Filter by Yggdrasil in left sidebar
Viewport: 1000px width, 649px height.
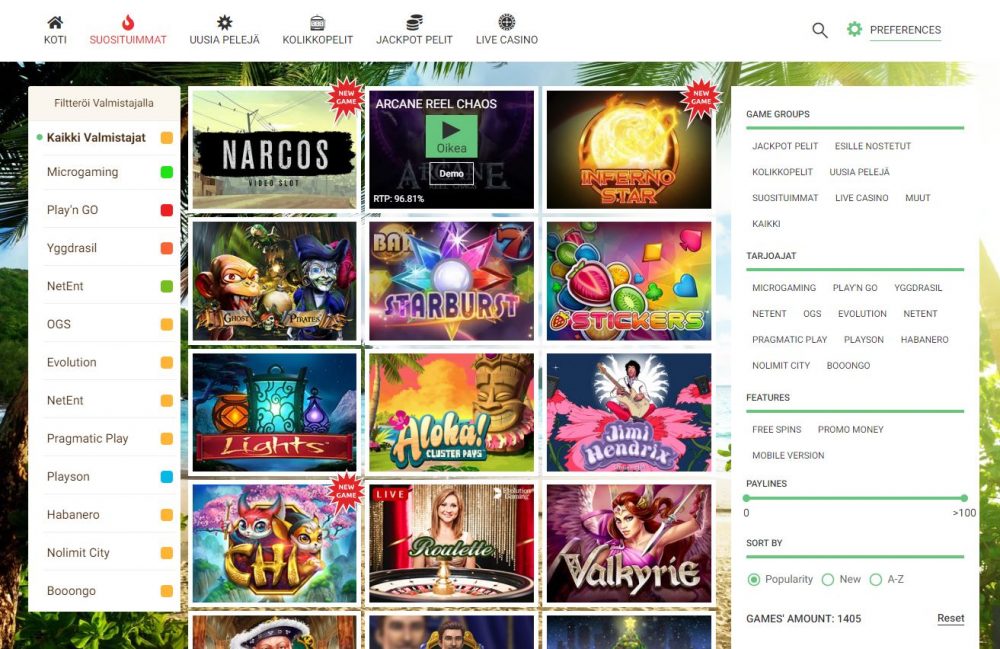pos(105,248)
